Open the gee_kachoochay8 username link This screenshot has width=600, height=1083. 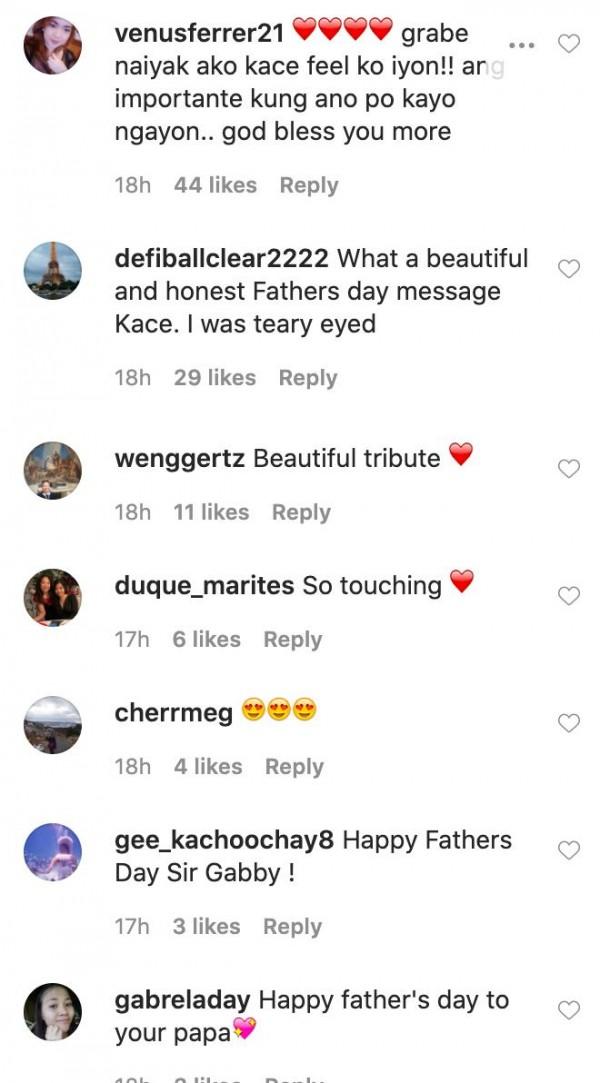pyautogui.click(x=224, y=840)
